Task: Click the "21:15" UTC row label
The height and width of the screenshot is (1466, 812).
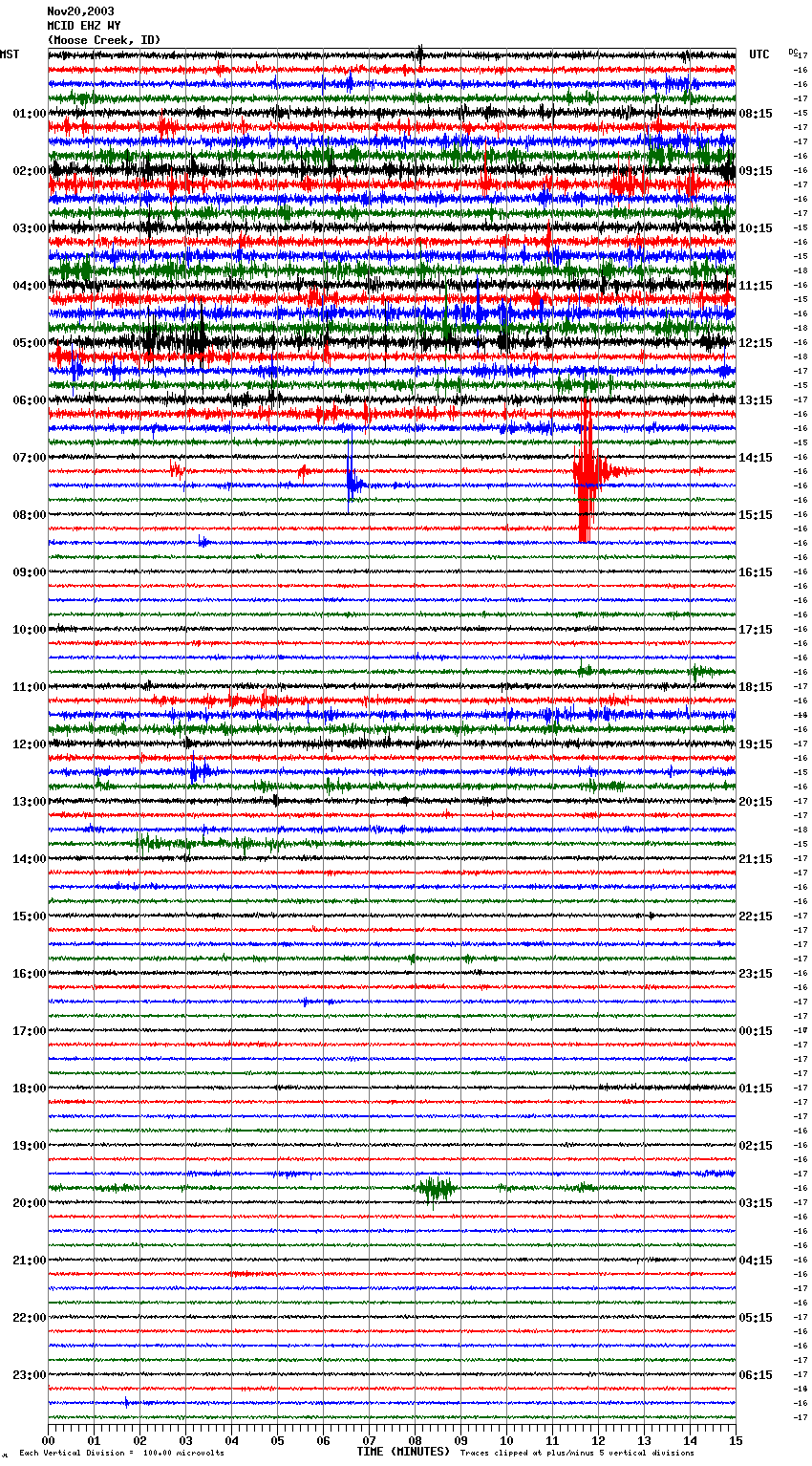Action: (756, 859)
